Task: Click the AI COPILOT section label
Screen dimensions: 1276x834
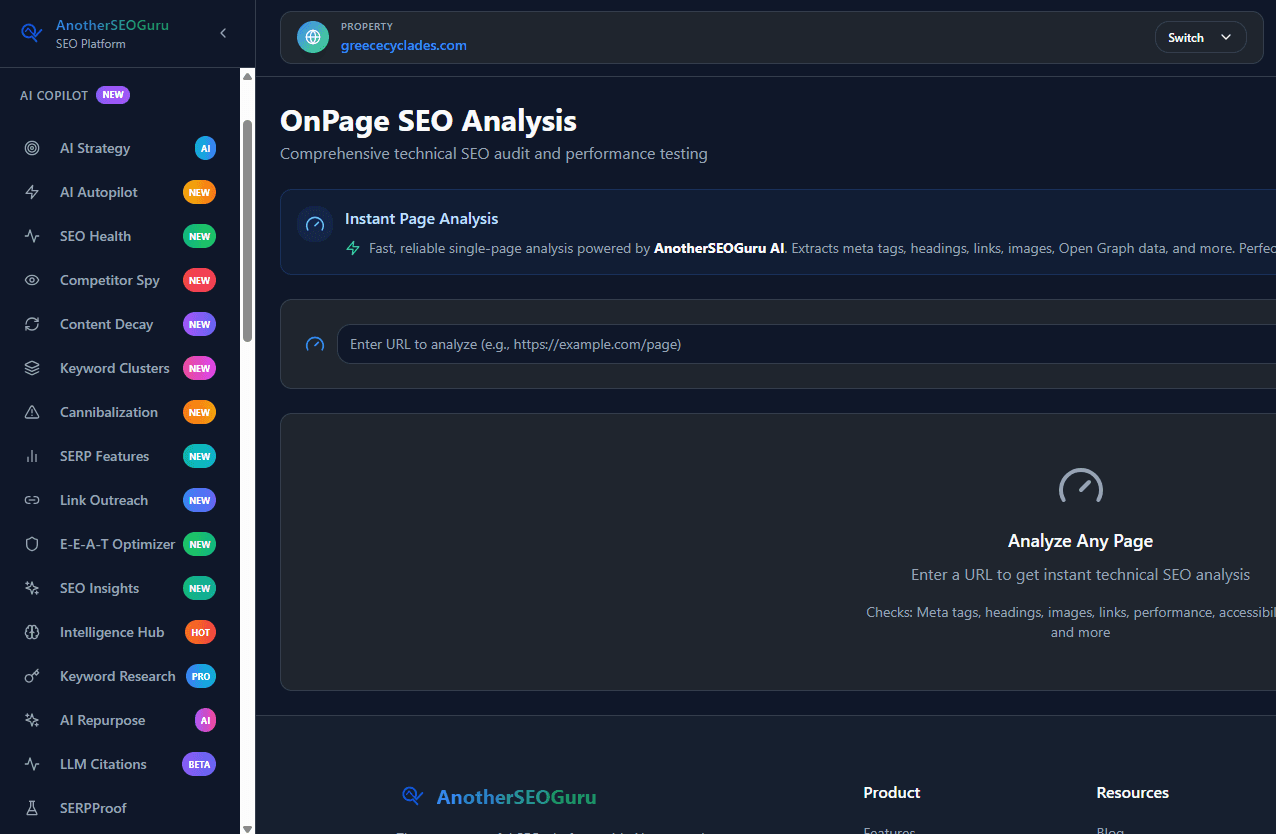Action: 54,95
